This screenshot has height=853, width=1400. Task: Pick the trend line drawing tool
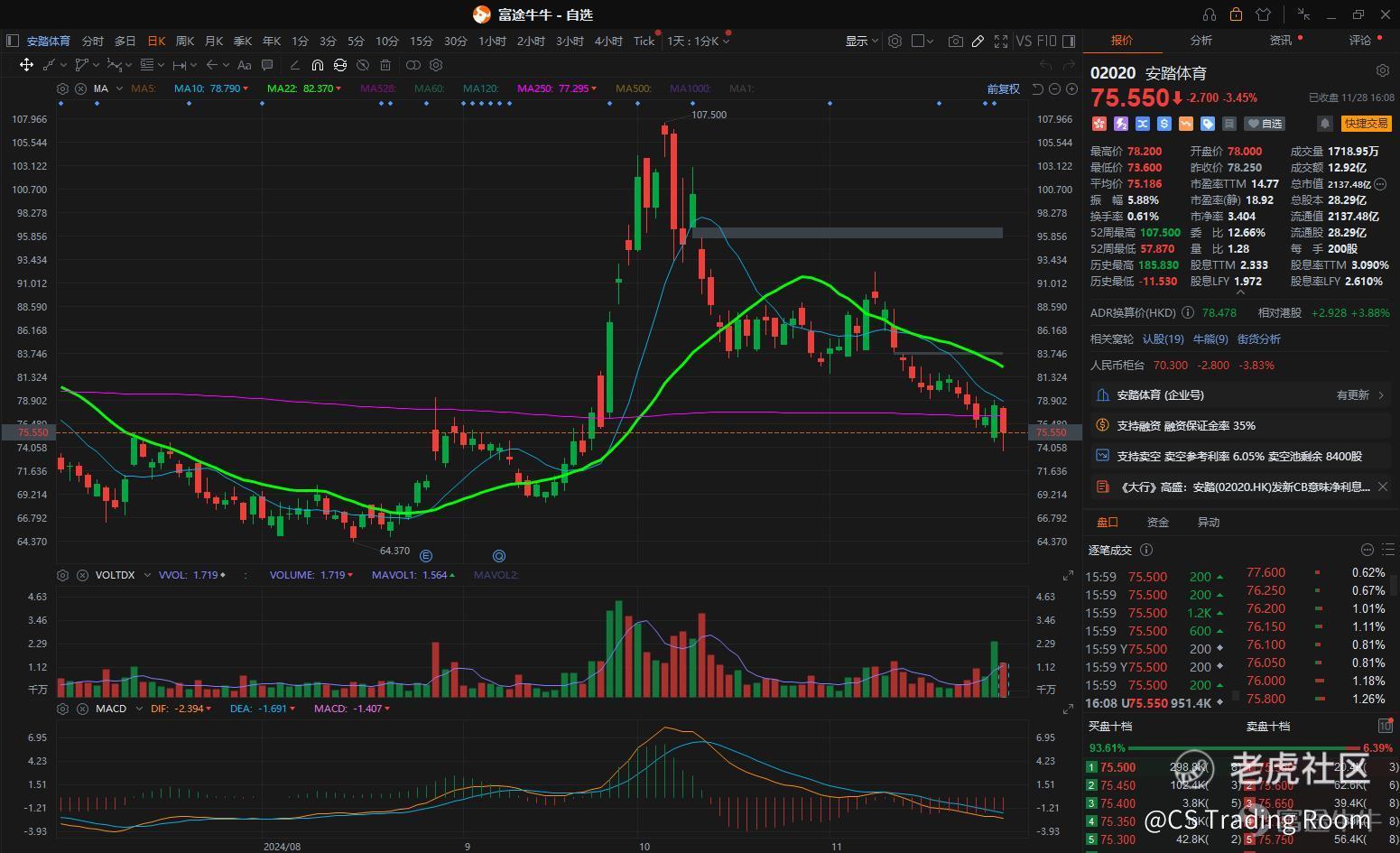(x=50, y=65)
